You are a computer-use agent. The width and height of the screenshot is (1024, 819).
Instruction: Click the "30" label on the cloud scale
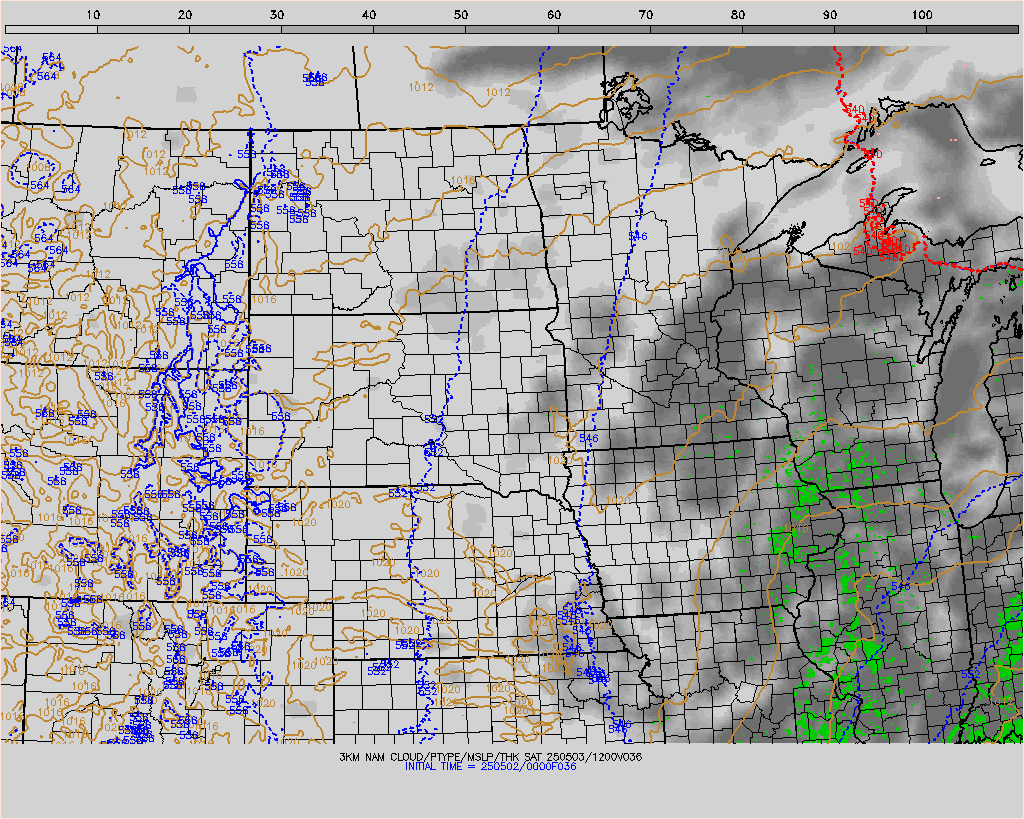click(278, 15)
